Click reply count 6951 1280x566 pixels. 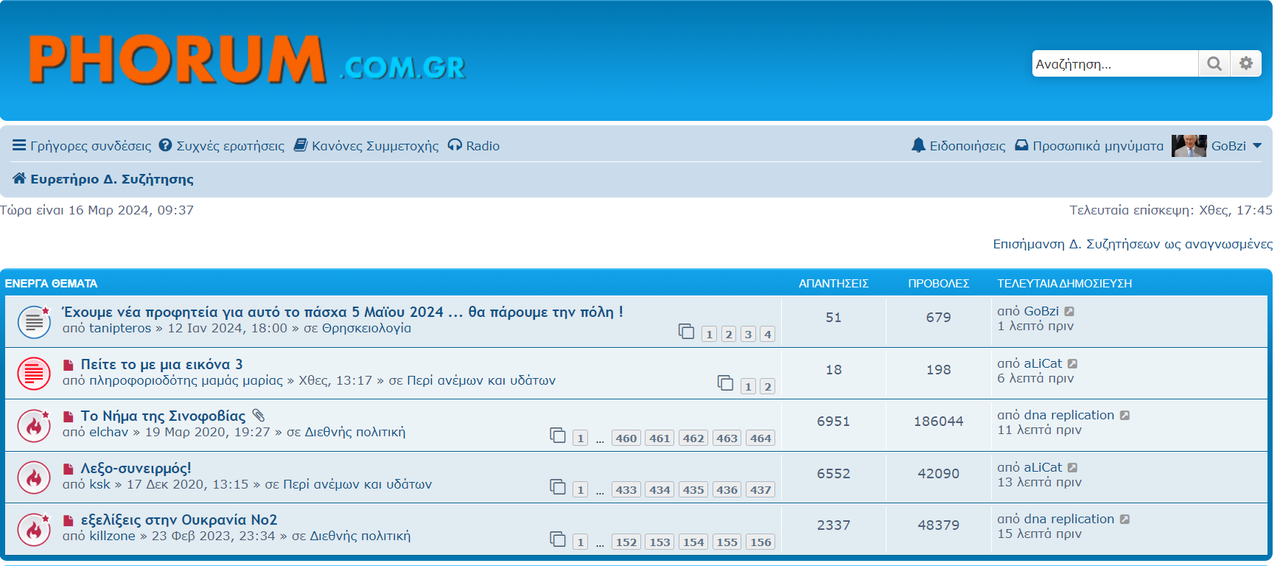click(833, 422)
